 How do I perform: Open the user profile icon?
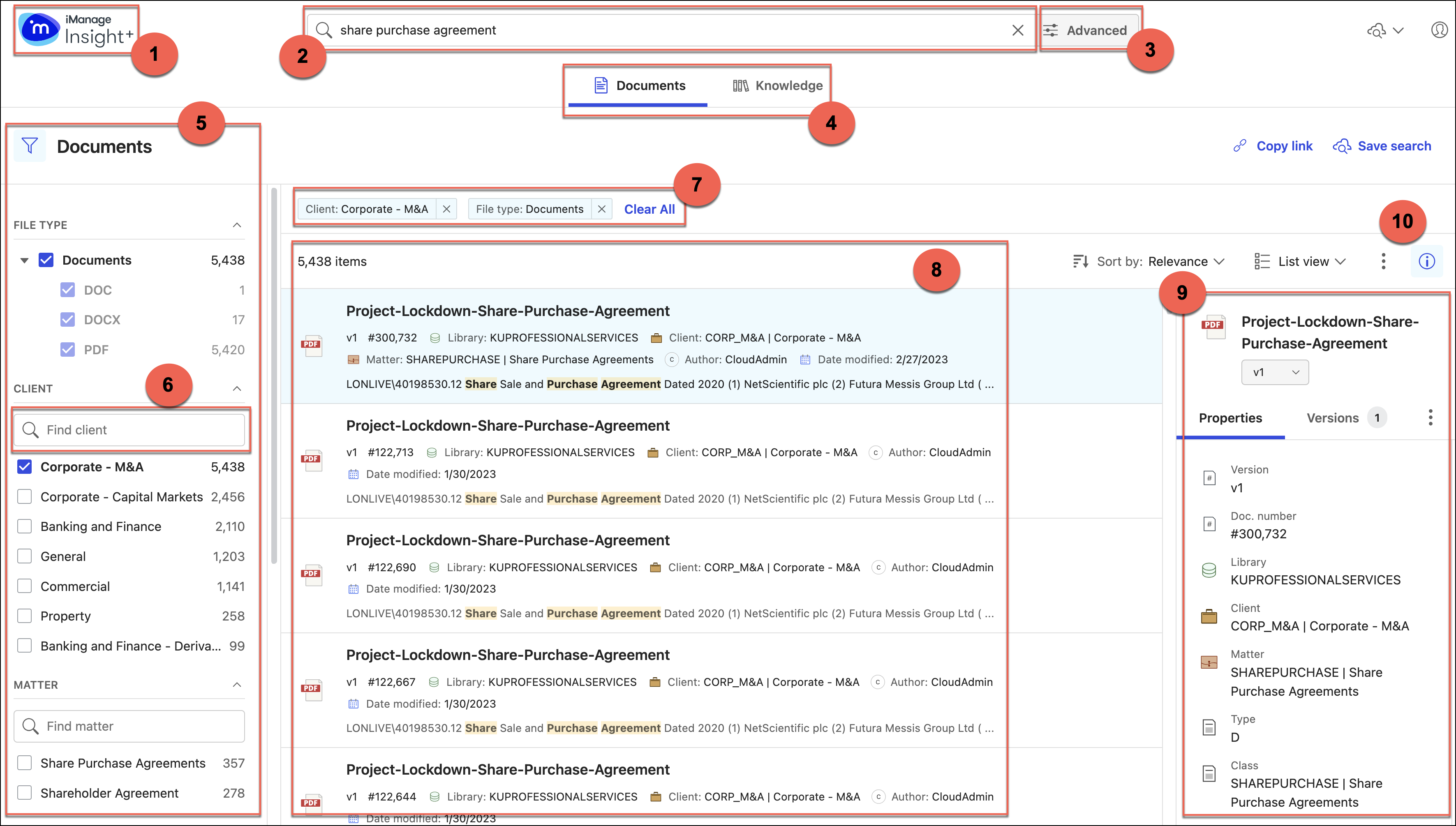[1439, 30]
